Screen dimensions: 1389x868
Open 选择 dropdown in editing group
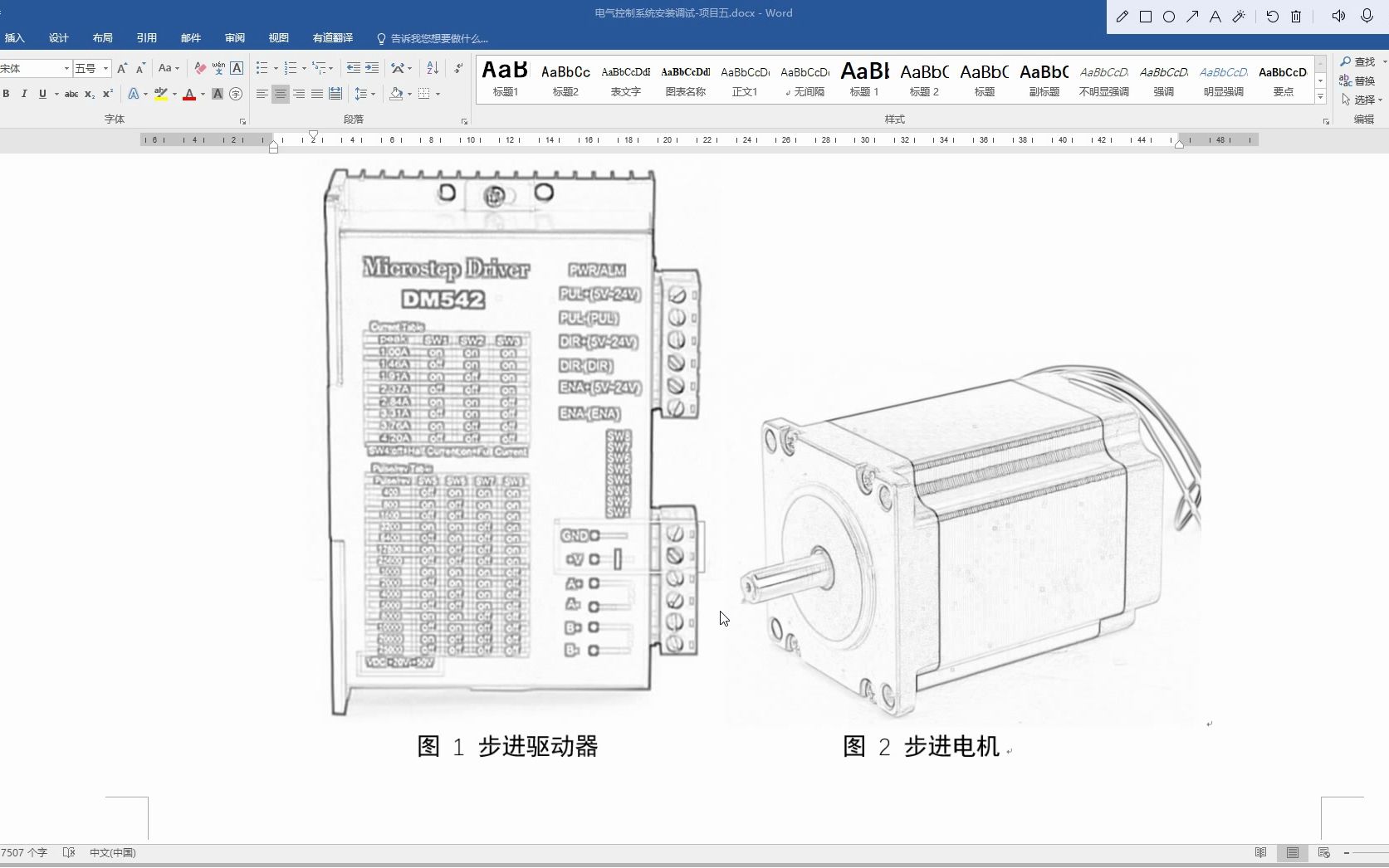coord(1362,100)
